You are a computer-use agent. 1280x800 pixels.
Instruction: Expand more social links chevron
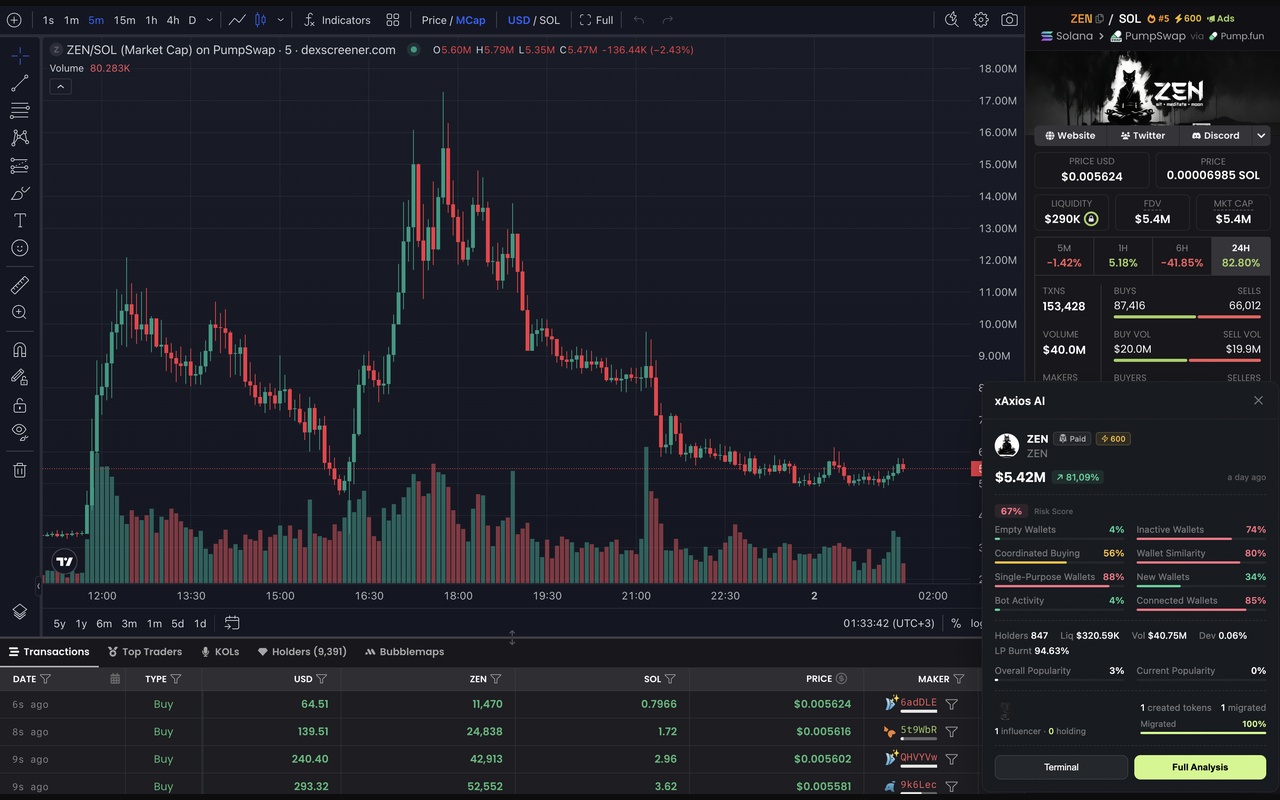(x=1261, y=135)
